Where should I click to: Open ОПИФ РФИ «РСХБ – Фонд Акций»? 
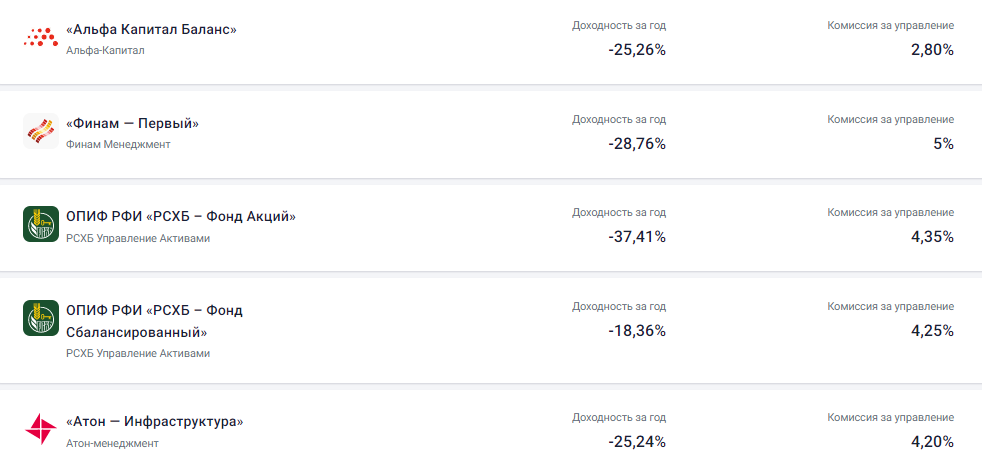(181, 216)
